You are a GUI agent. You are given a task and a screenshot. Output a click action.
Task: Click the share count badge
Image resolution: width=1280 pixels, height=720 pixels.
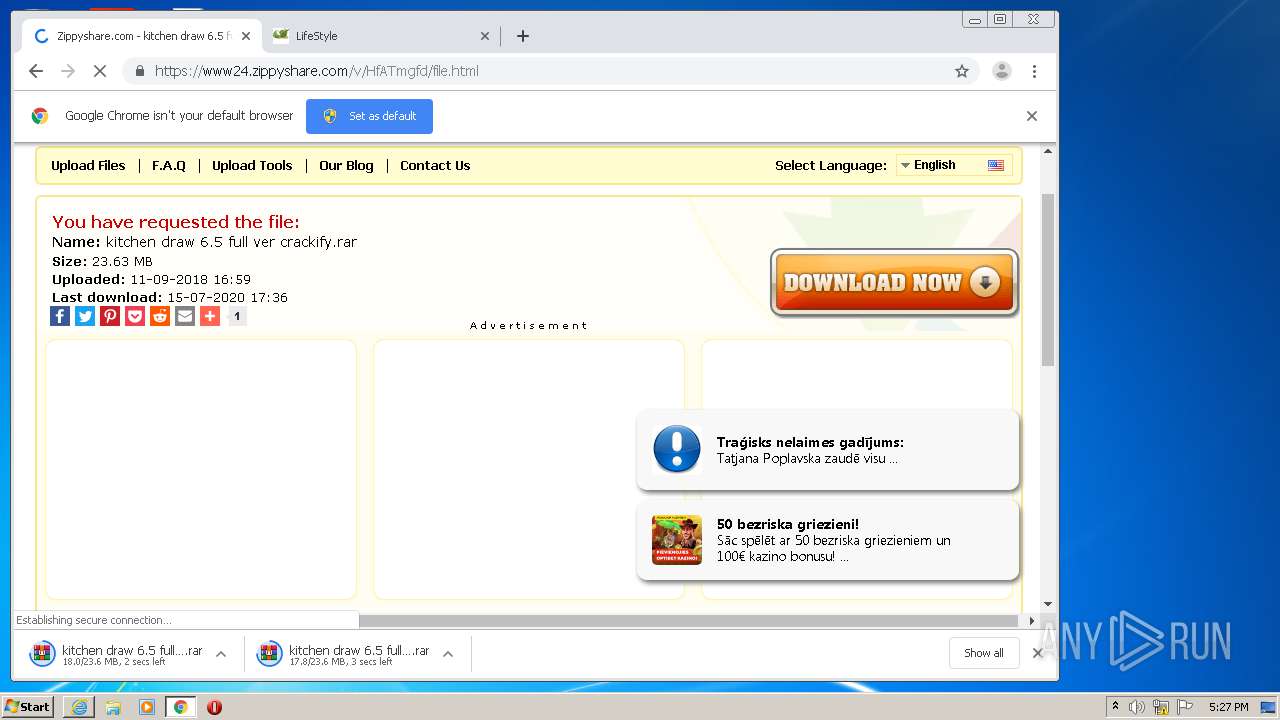[237, 316]
